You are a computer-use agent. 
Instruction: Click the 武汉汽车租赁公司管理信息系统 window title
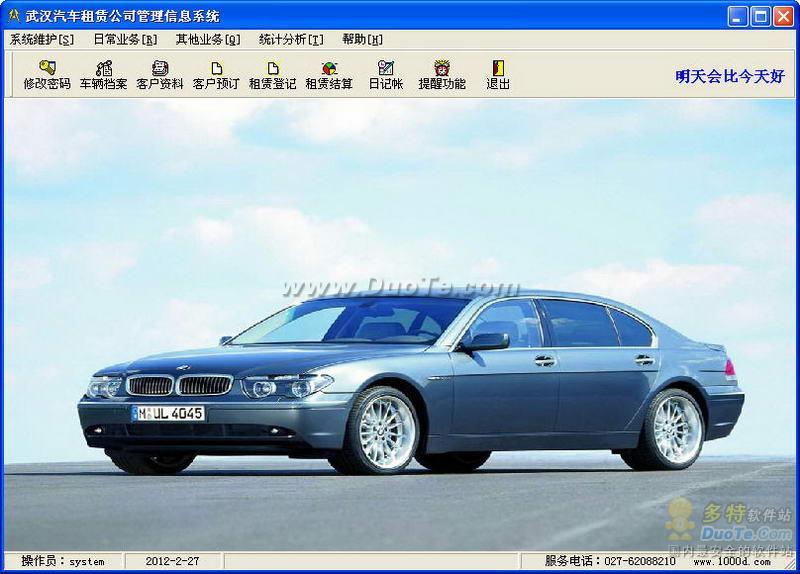pos(123,16)
